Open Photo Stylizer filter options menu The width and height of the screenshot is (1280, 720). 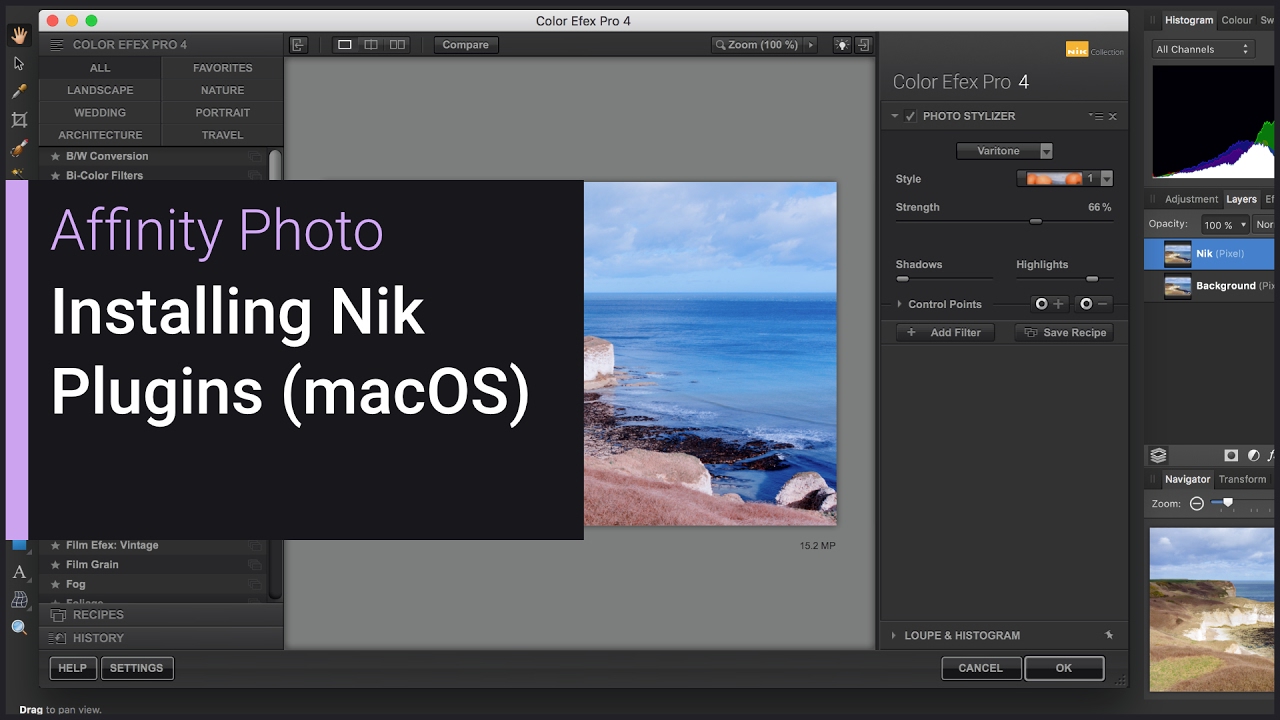click(x=1096, y=116)
